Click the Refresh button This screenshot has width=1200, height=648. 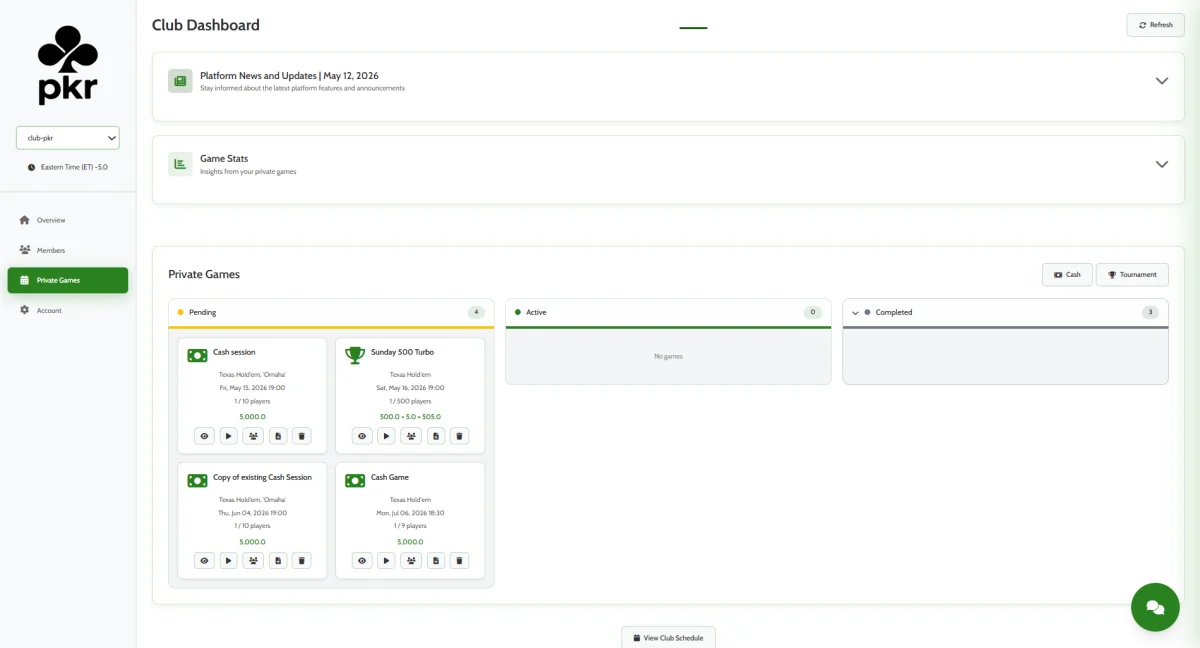(x=1155, y=25)
